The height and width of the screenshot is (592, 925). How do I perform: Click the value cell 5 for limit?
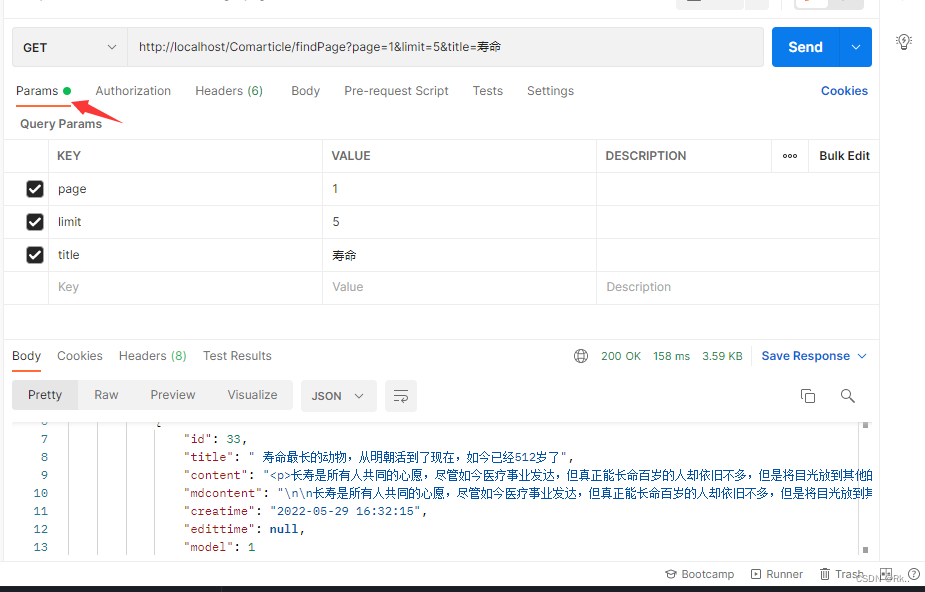[x=460, y=222]
